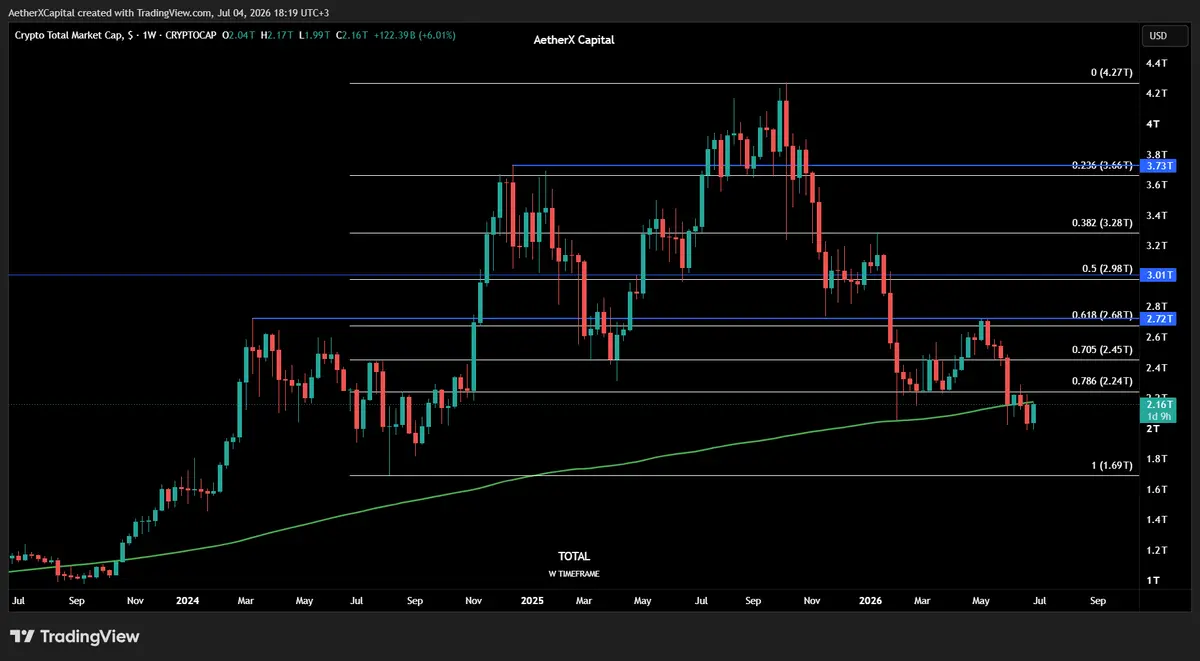Image resolution: width=1200 pixels, height=661 pixels.
Task: Click the W TIMEFRAME text annotation
Action: pos(574,574)
